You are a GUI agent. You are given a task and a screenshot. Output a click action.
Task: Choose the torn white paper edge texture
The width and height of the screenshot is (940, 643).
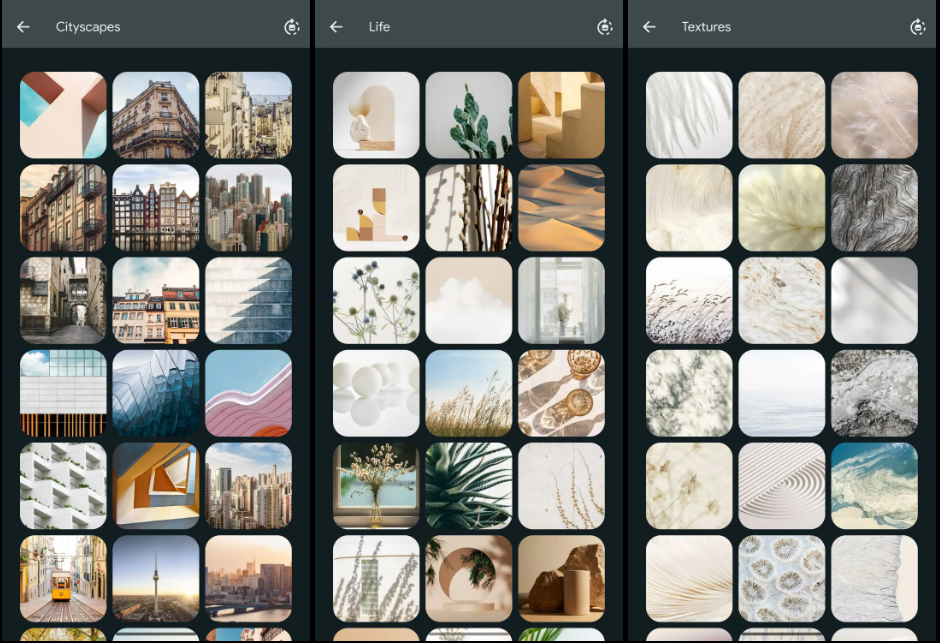pos(875,578)
